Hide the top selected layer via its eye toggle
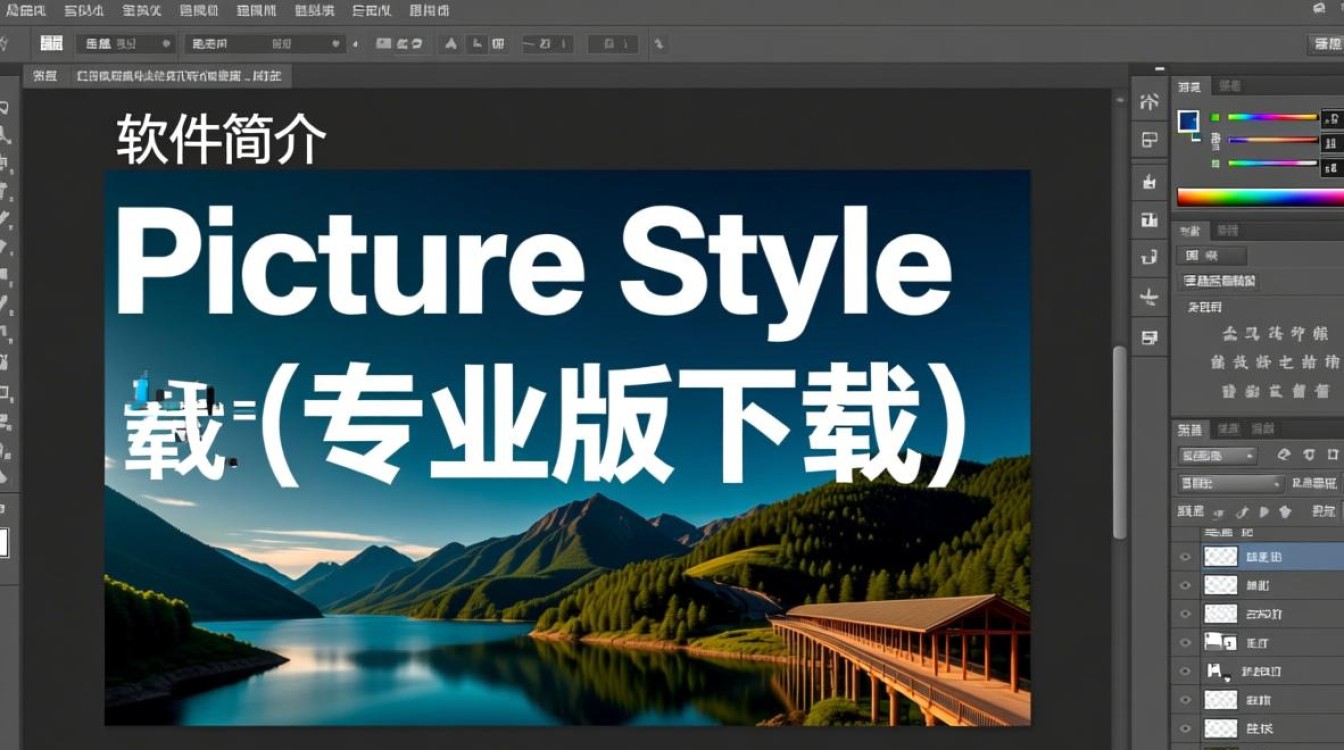Viewport: 1344px width, 750px height. [1186, 557]
